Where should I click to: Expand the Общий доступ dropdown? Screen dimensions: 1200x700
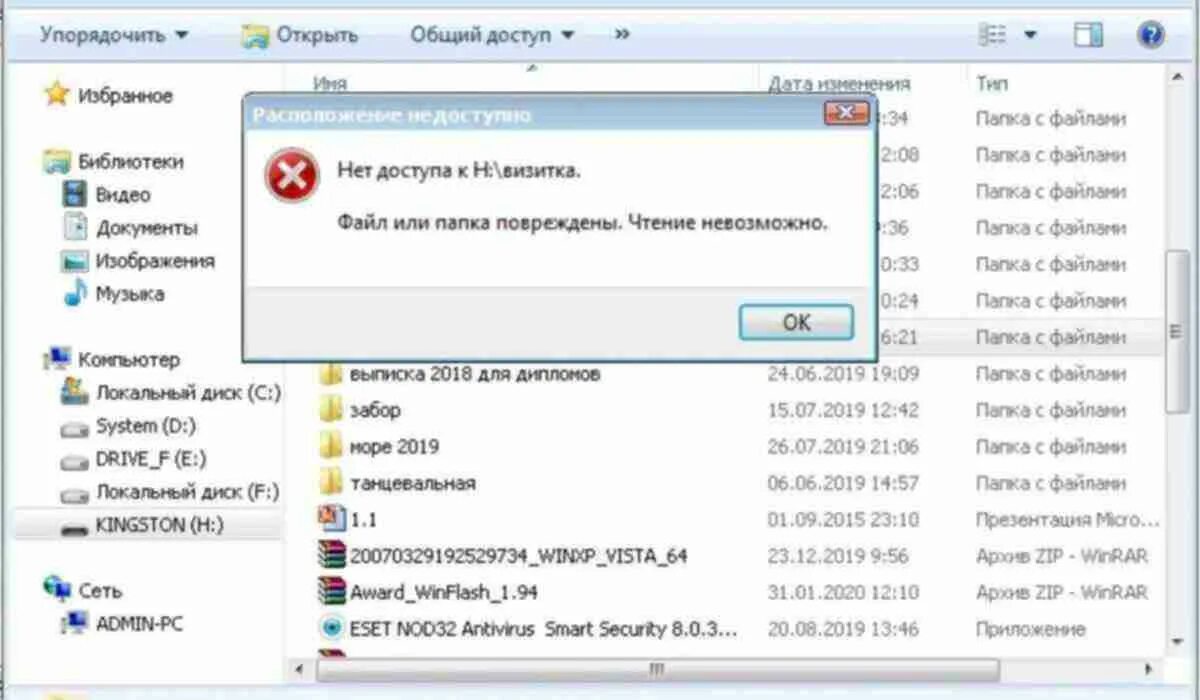492,35
